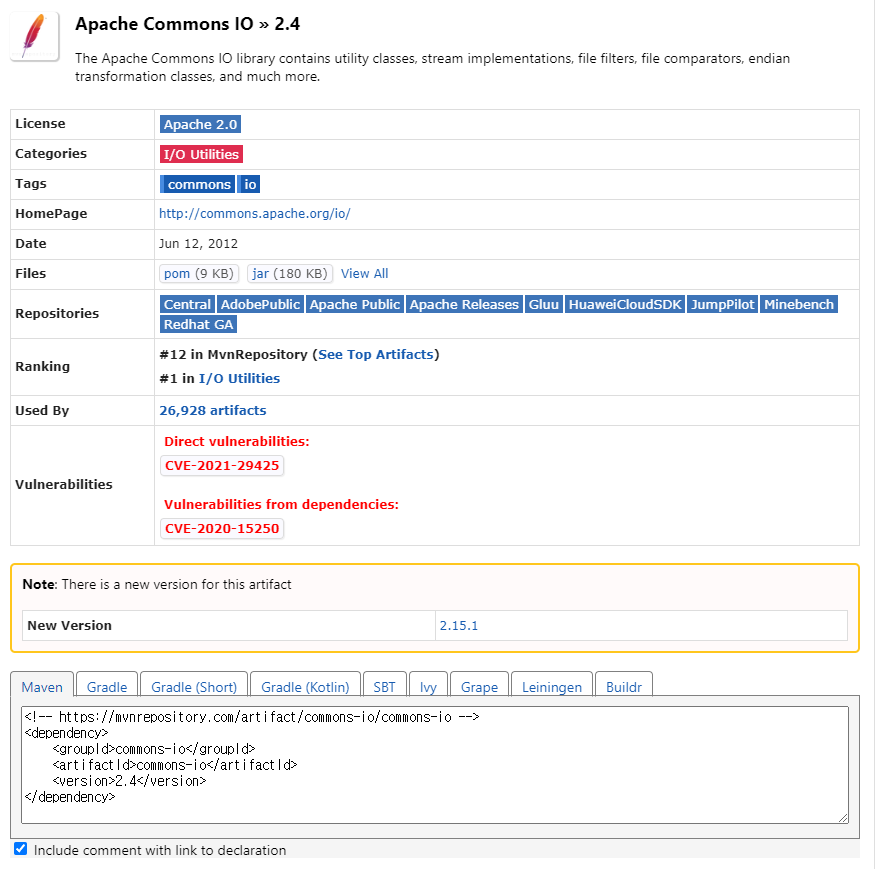This screenshot has width=876, height=869.
Task: Click inside the Maven dependency snippet textarea
Action: click(435, 765)
